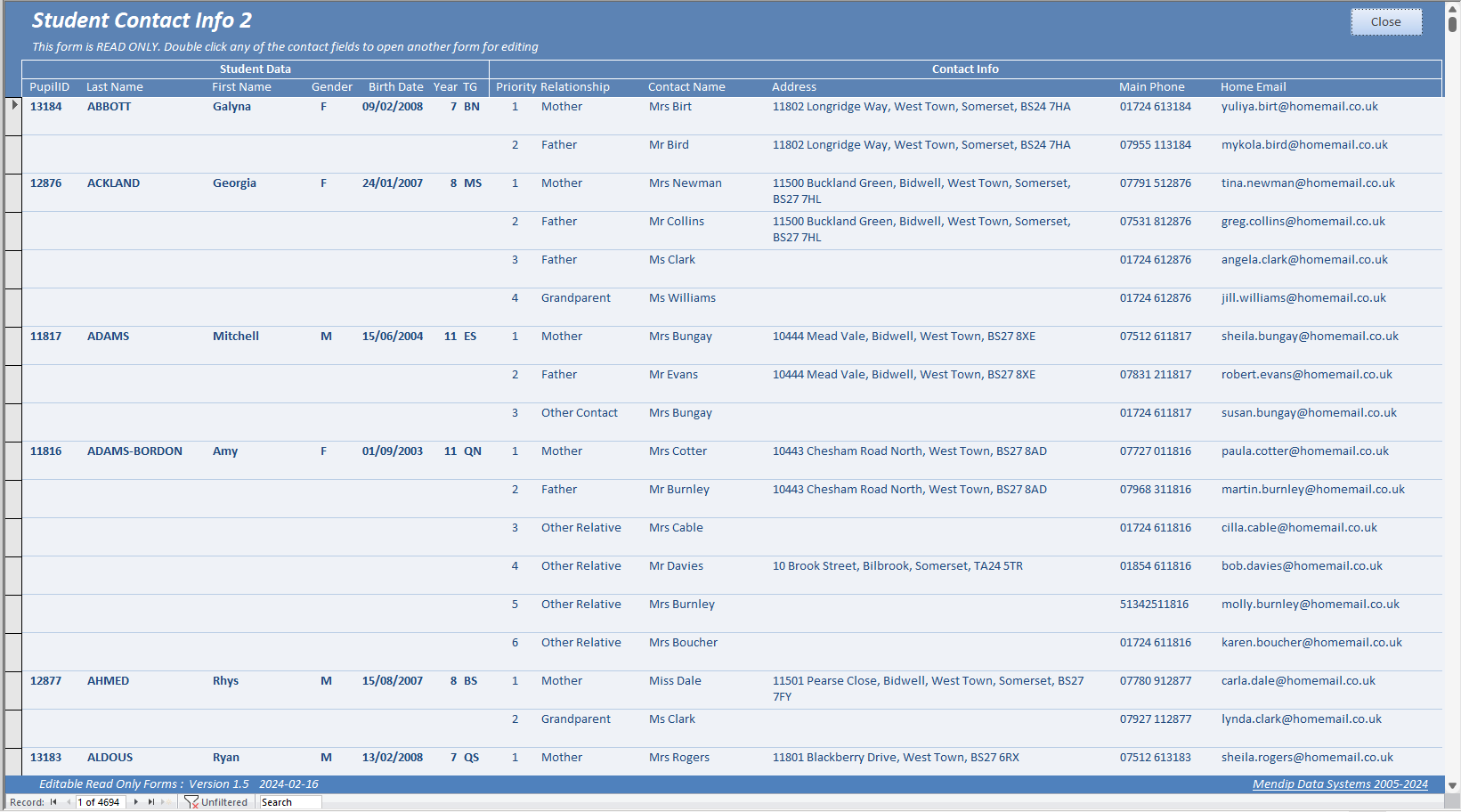Click the new blank record icon
The image size is (1461, 812).
tap(166, 802)
